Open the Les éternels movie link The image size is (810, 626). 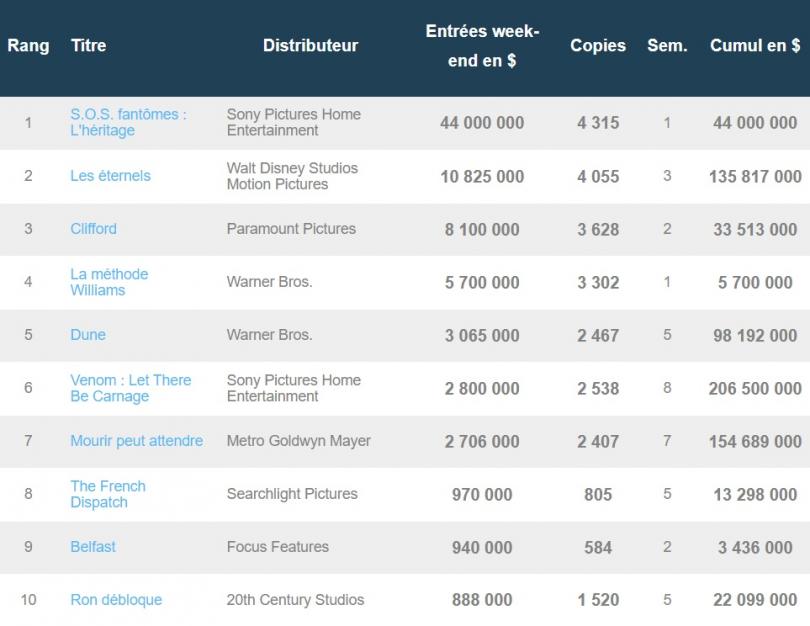[111, 176]
